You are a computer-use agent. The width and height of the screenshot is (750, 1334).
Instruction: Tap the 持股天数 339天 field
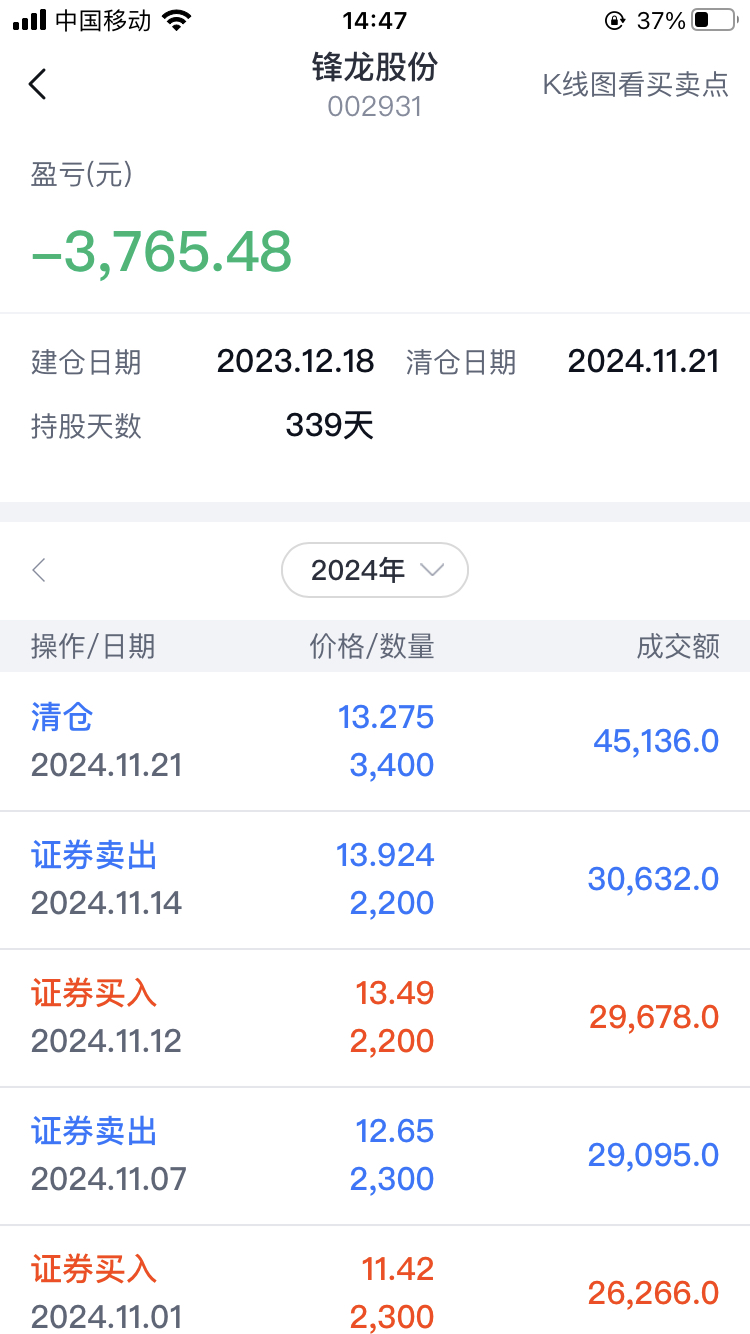point(200,426)
